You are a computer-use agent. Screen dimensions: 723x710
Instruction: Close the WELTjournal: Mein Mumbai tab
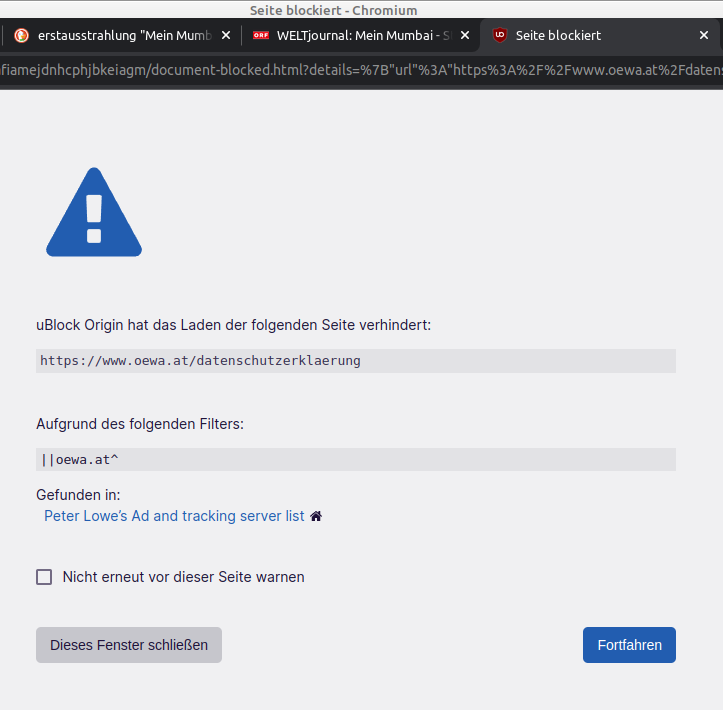[x=465, y=36]
